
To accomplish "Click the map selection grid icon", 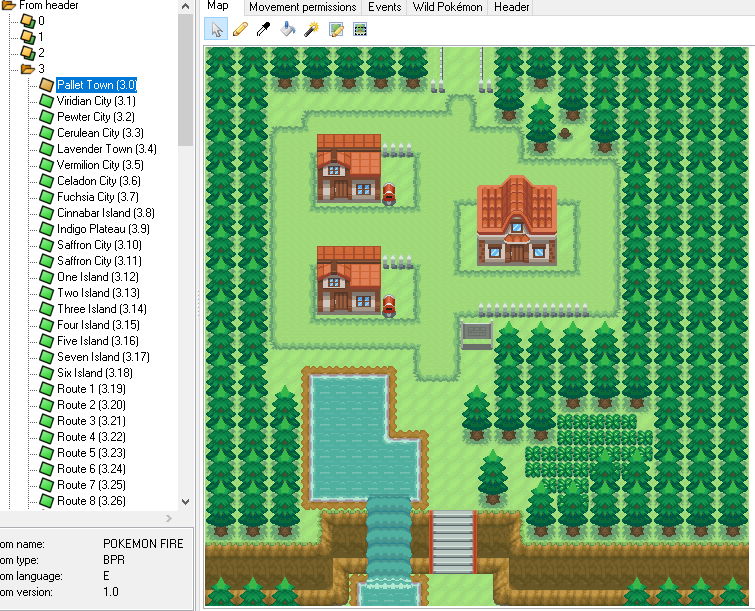I will click(x=360, y=29).
